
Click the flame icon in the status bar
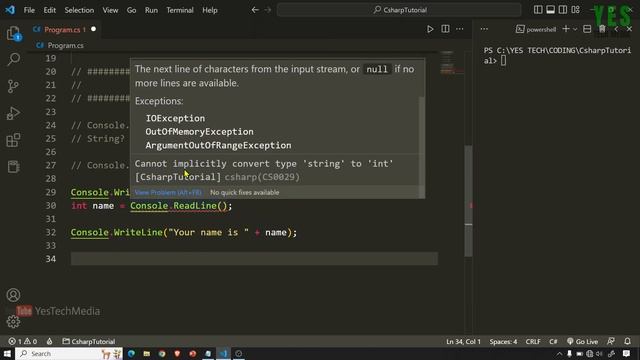[49, 341]
